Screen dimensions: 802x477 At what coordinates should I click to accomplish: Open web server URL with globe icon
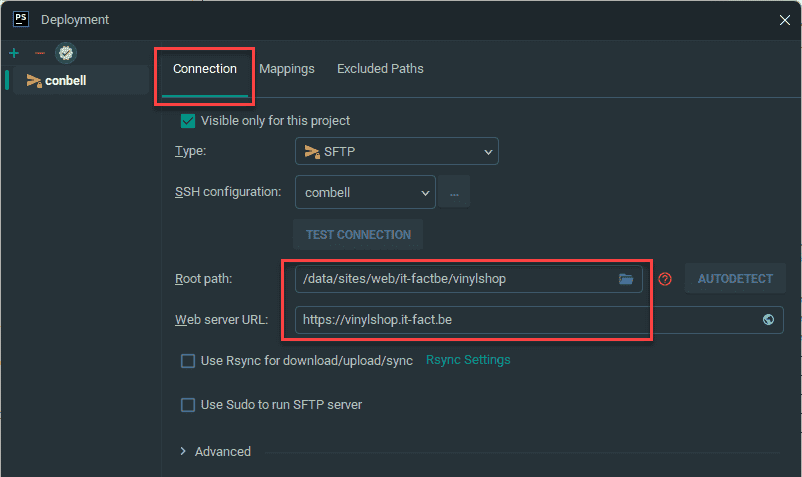click(x=768, y=320)
